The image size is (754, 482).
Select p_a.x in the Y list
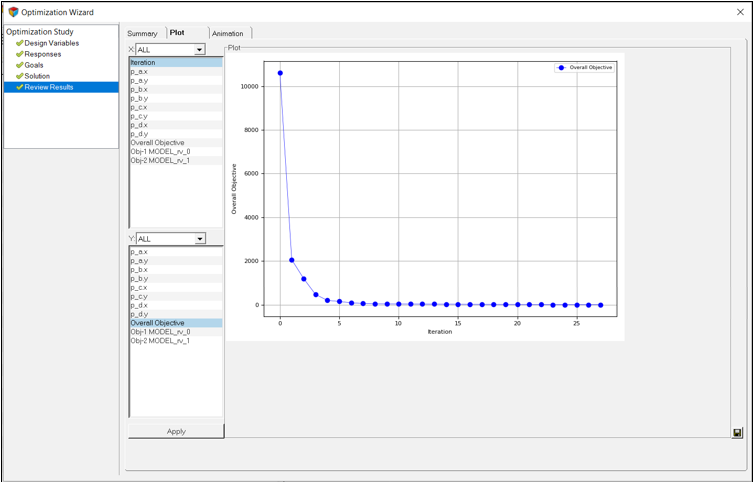coord(139,252)
